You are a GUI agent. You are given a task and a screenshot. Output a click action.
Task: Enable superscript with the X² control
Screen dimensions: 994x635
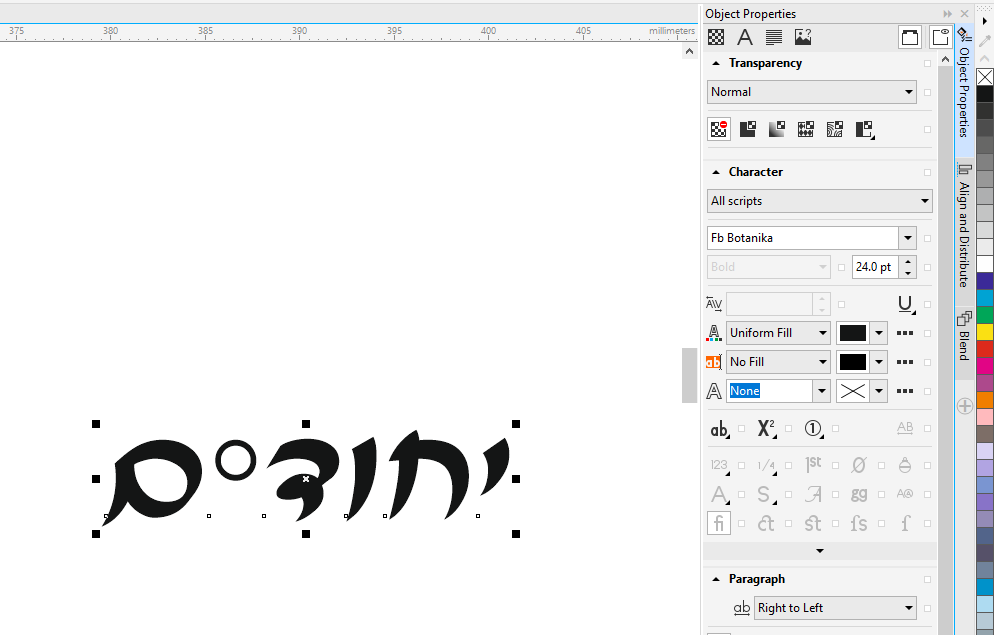coord(765,429)
